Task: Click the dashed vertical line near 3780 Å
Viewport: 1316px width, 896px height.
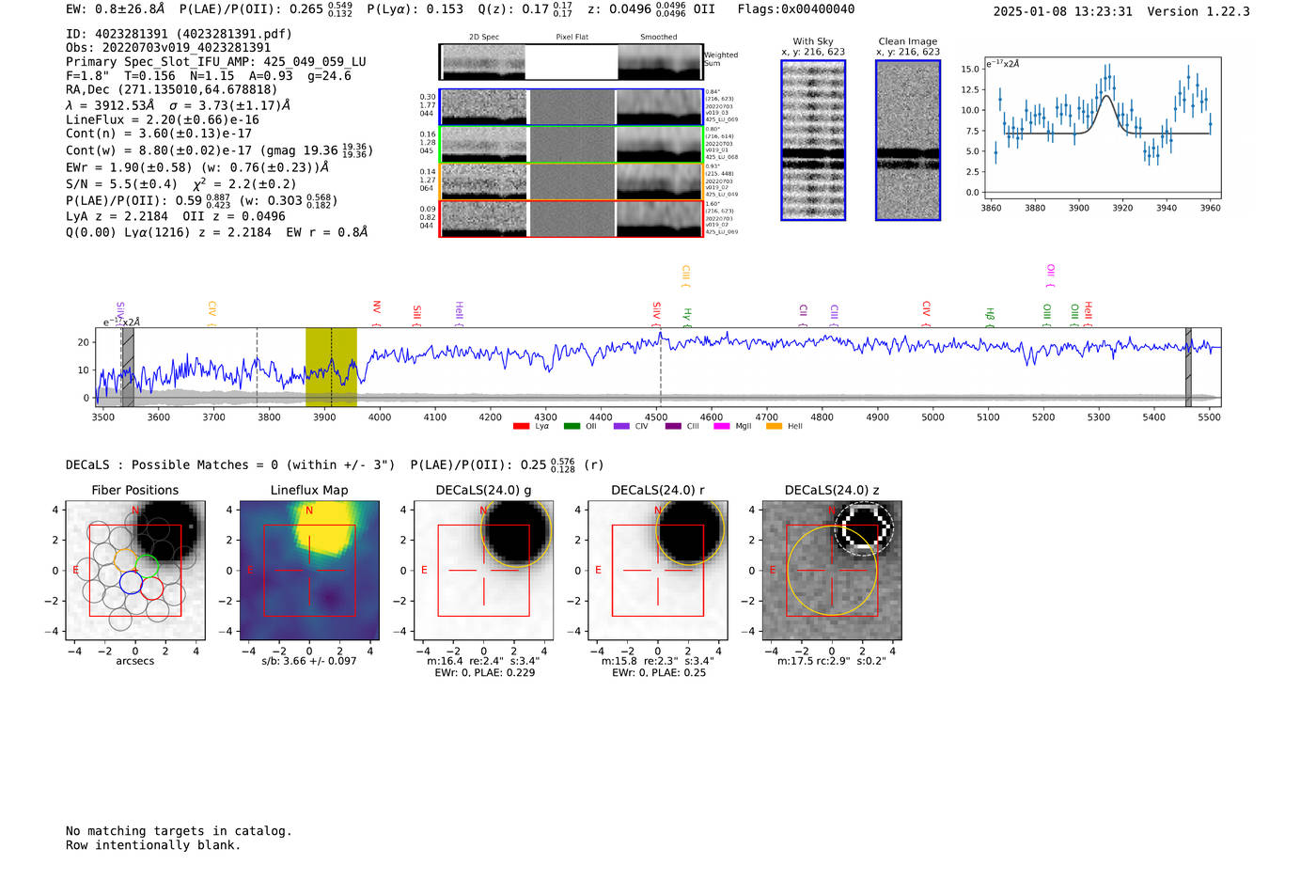Action: (258, 367)
